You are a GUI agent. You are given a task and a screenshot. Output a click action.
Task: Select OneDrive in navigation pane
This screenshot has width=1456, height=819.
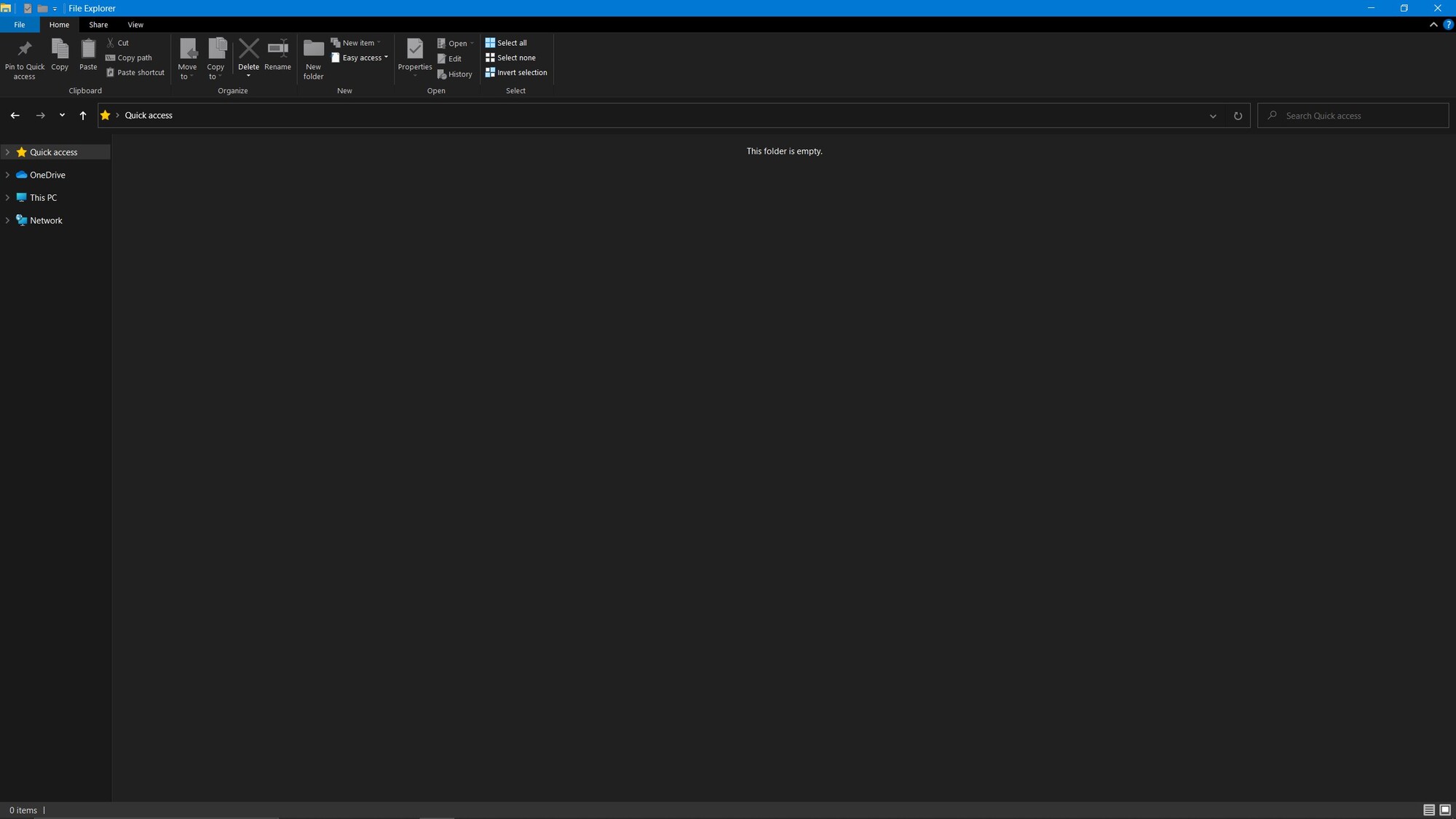point(47,175)
